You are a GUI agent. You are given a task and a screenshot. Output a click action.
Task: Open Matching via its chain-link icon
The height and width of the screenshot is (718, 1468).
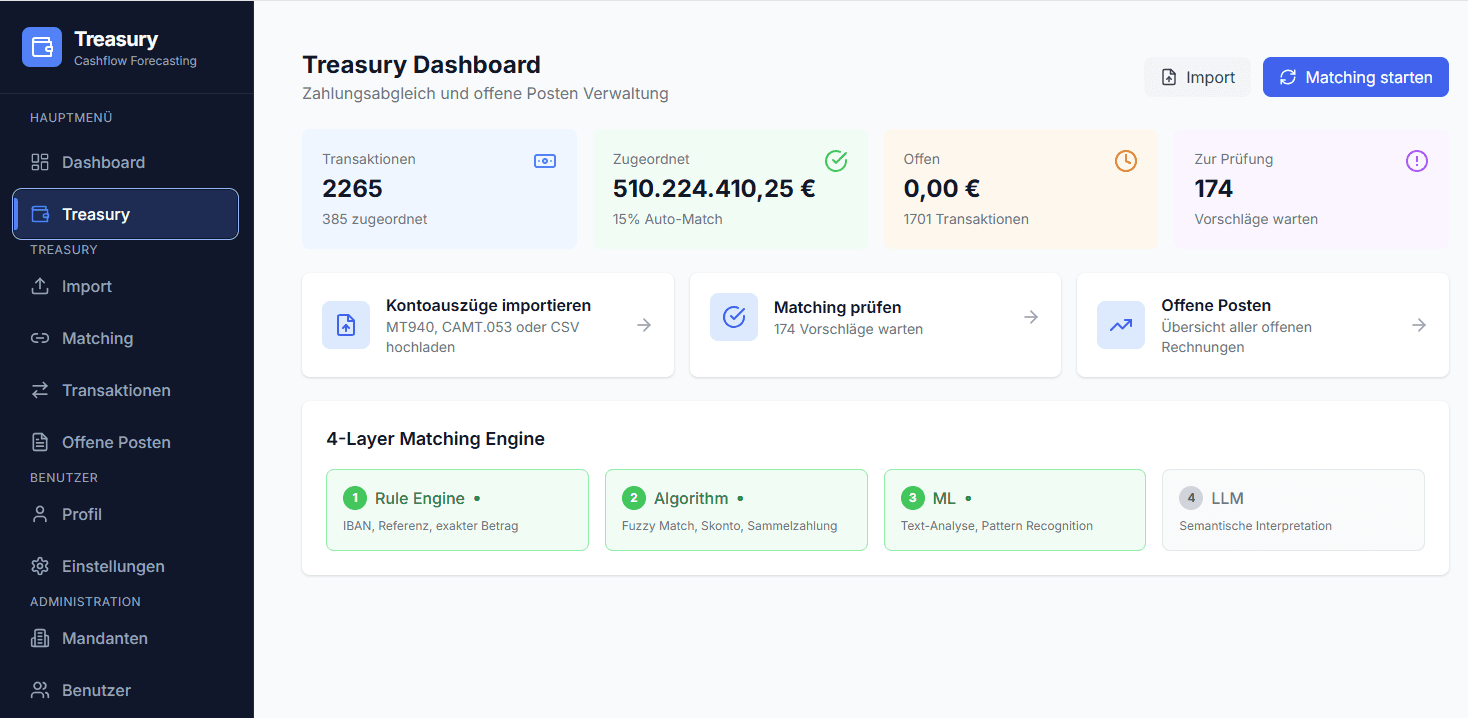click(x=40, y=338)
